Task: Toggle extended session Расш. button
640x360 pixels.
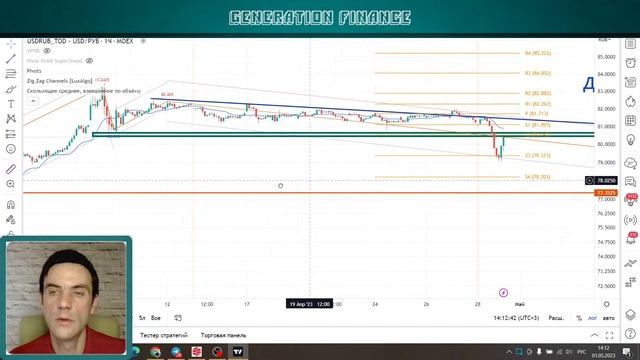Action: [x=556, y=318]
